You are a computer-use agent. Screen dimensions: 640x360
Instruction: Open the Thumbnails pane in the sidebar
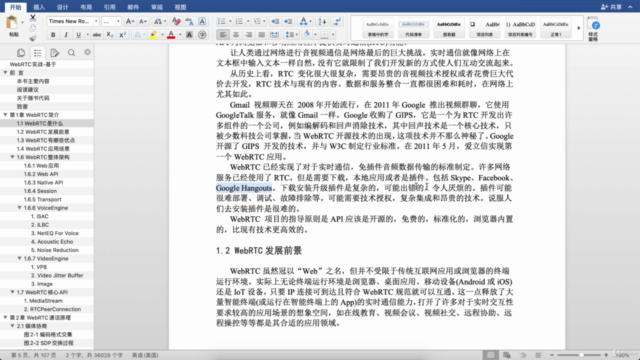21,53
